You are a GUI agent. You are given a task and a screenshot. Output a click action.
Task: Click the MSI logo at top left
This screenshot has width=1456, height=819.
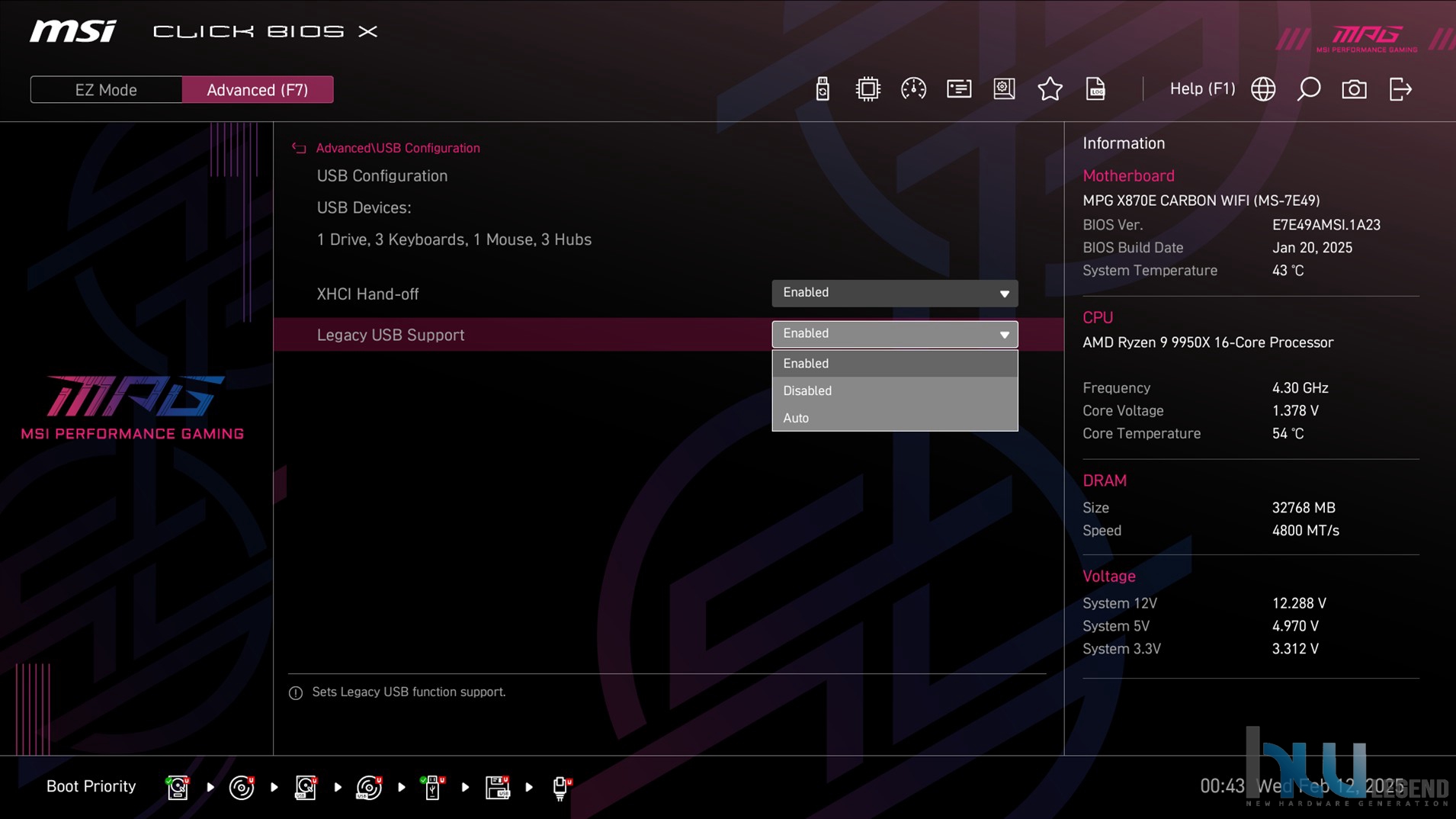[x=73, y=31]
